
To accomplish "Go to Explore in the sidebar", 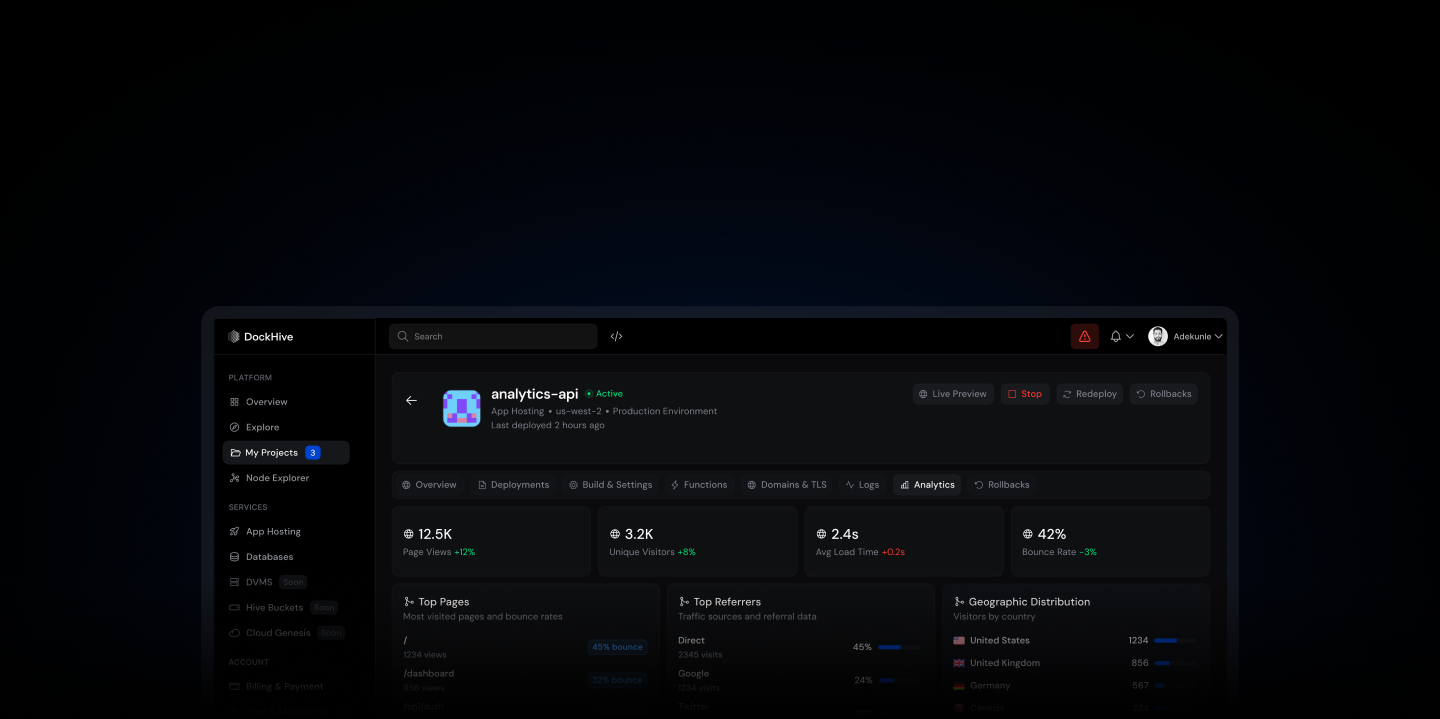I will point(262,427).
